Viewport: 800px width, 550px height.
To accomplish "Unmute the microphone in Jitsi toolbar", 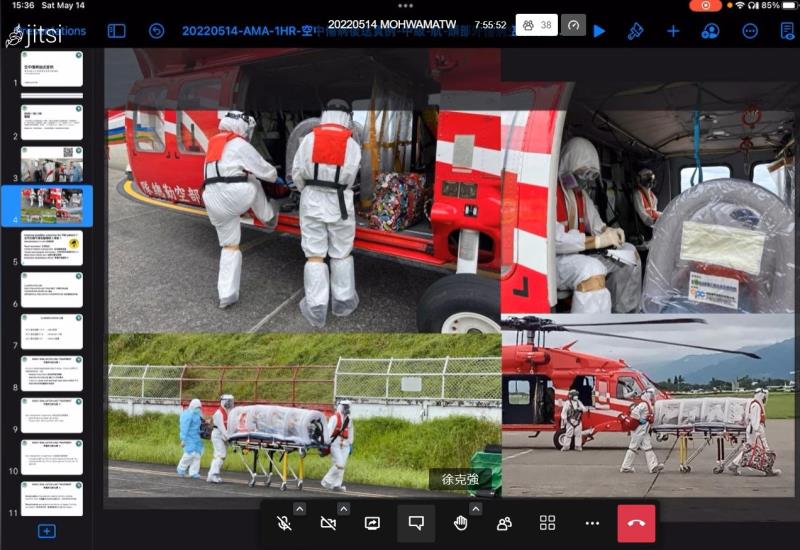I will pos(285,523).
